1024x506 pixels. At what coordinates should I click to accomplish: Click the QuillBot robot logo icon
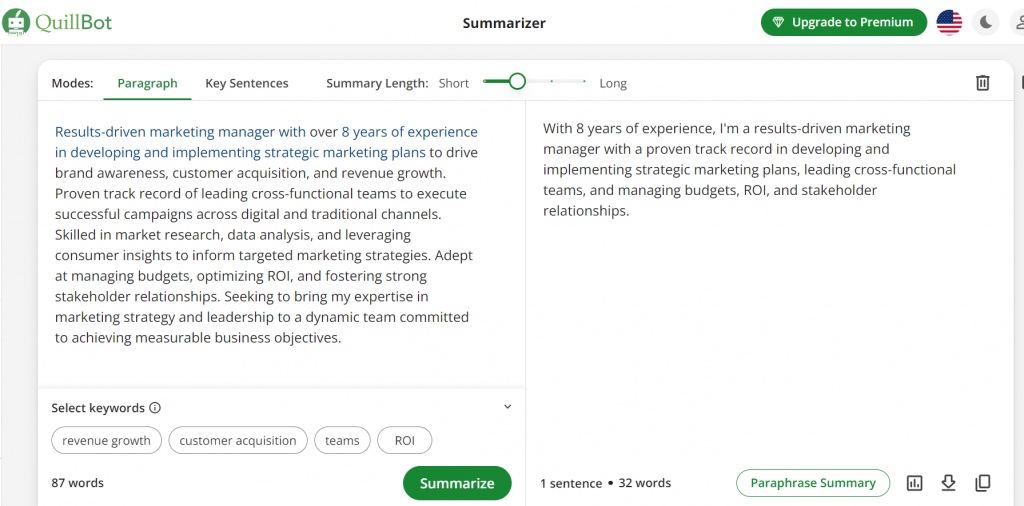pos(16,22)
